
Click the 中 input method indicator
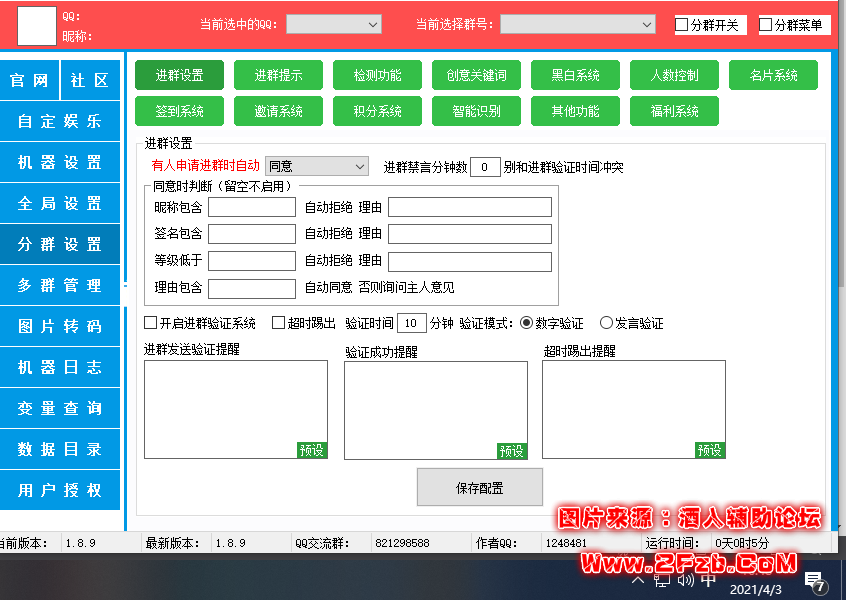[x=709, y=579]
